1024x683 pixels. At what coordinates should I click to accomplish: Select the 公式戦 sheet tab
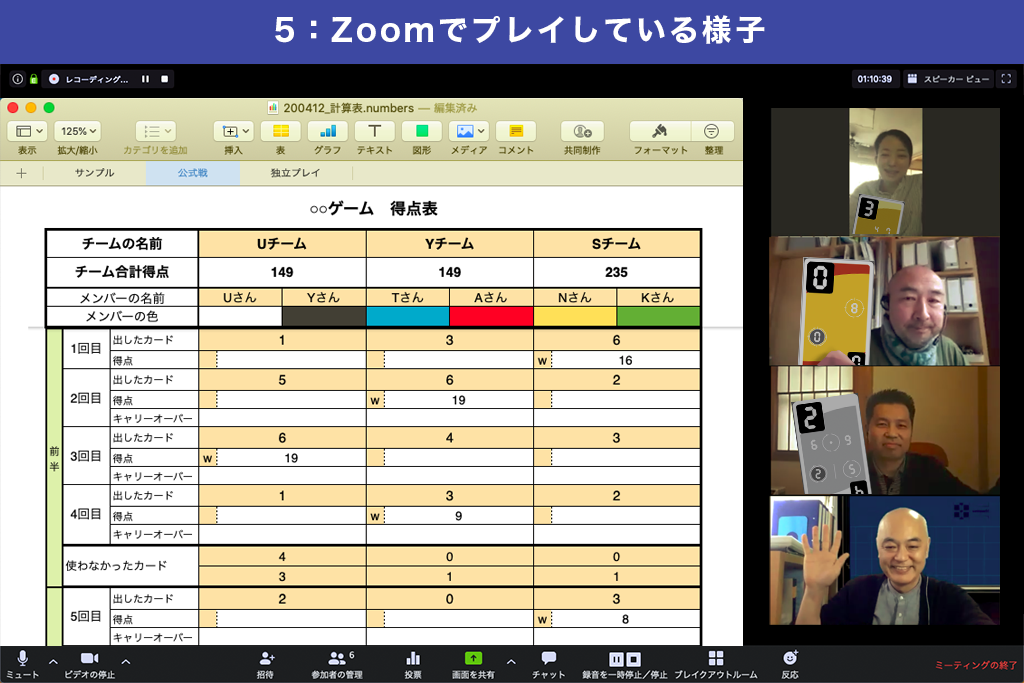193,173
